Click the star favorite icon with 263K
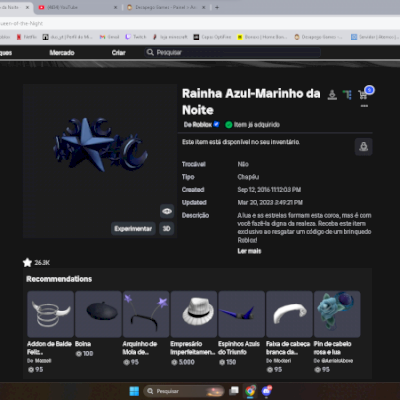This screenshot has width=400, height=400. pyautogui.click(x=27, y=263)
